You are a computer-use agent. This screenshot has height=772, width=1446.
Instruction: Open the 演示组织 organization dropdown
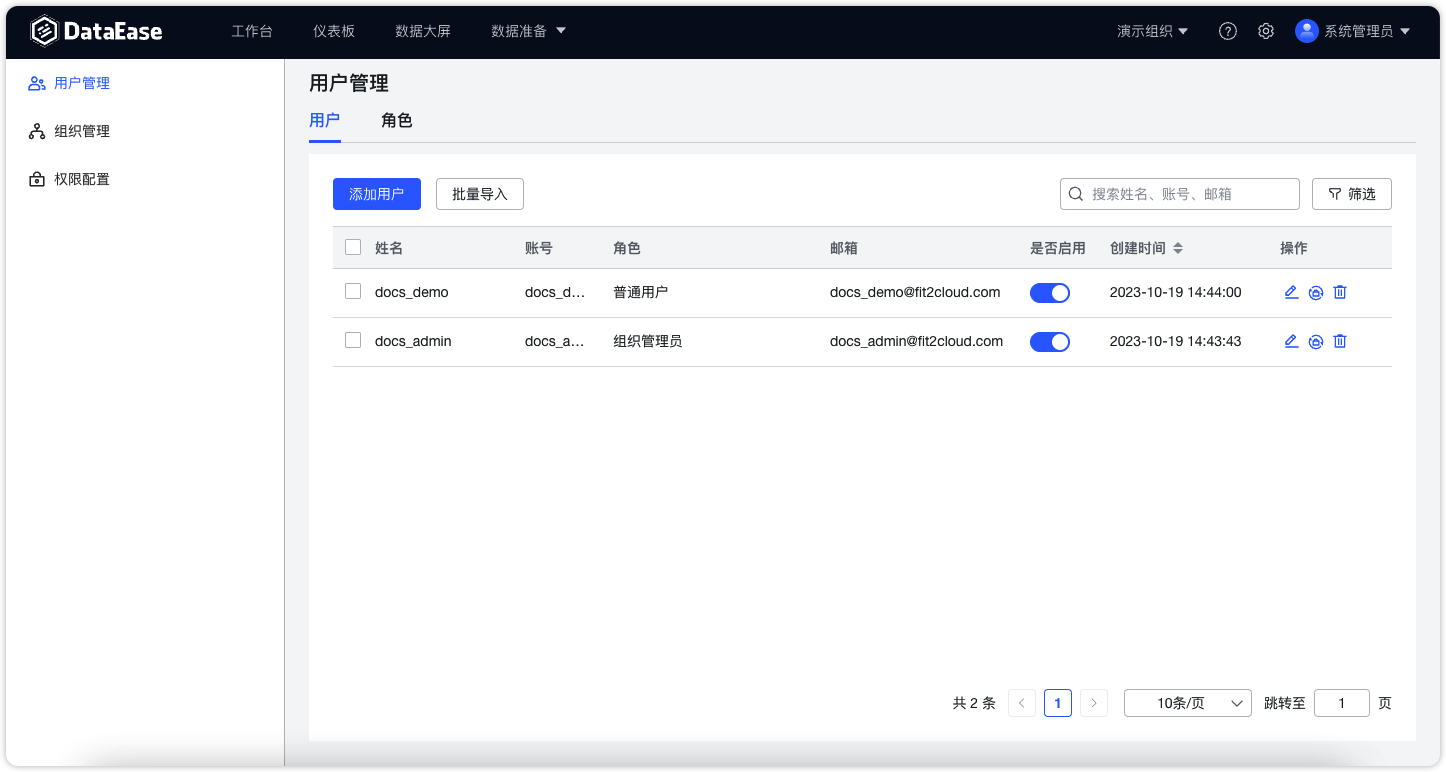point(1153,31)
